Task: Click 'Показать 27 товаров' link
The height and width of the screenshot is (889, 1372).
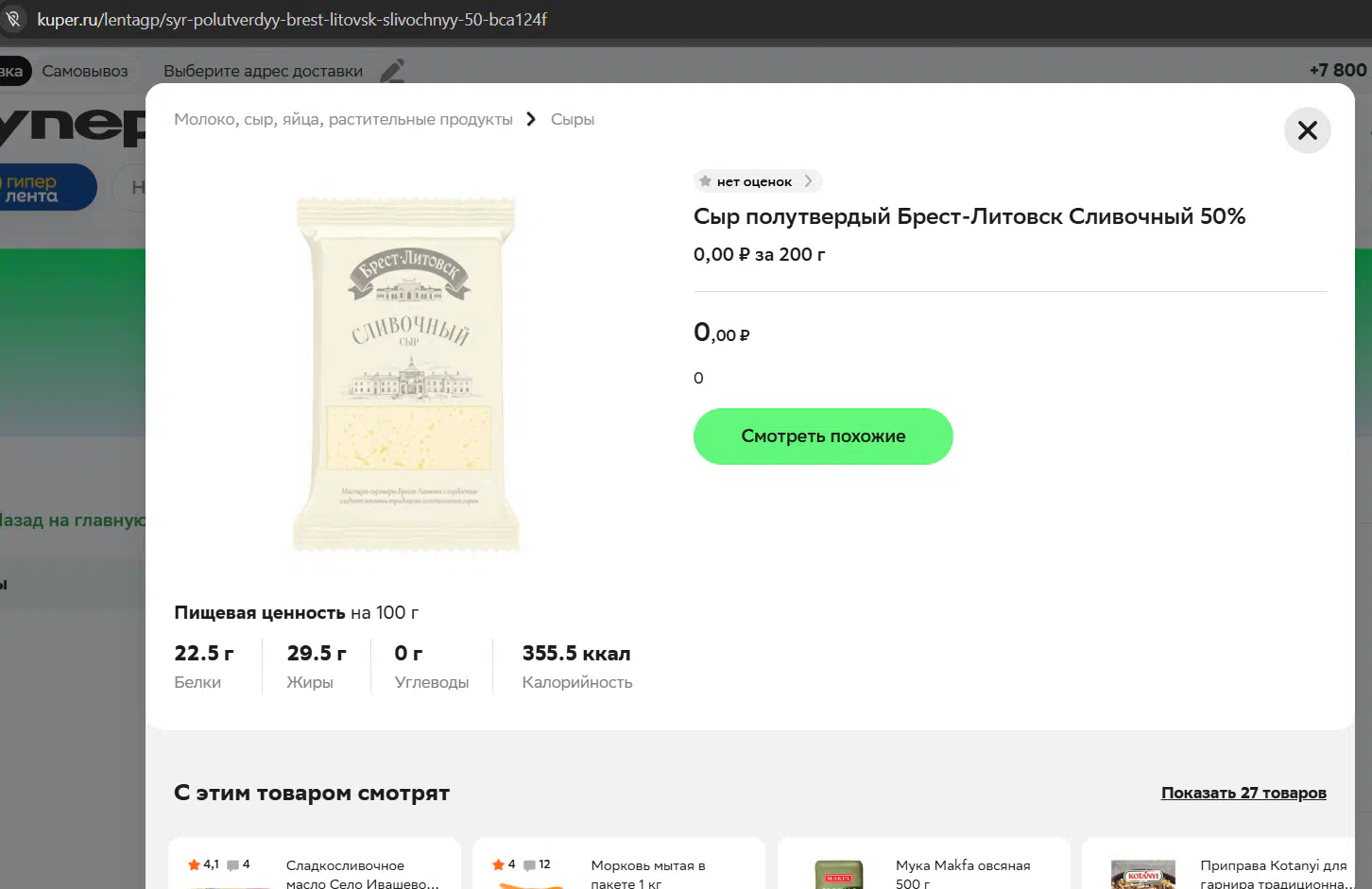Action: (x=1243, y=793)
